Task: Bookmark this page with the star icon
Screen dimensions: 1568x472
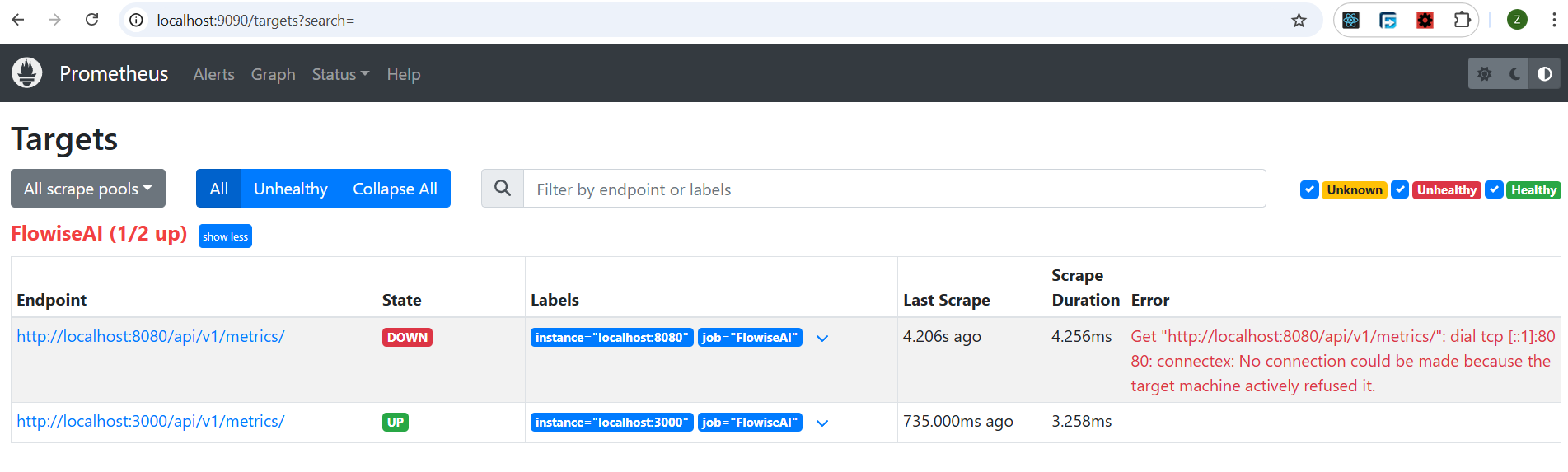Action: [1299, 21]
